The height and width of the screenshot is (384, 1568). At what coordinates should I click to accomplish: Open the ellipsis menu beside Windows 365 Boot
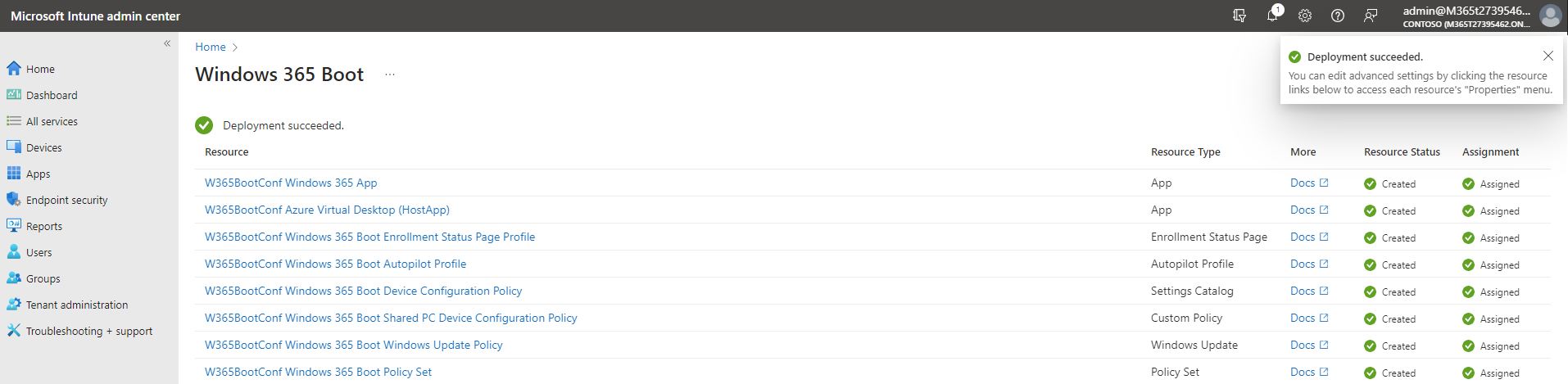[390, 75]
